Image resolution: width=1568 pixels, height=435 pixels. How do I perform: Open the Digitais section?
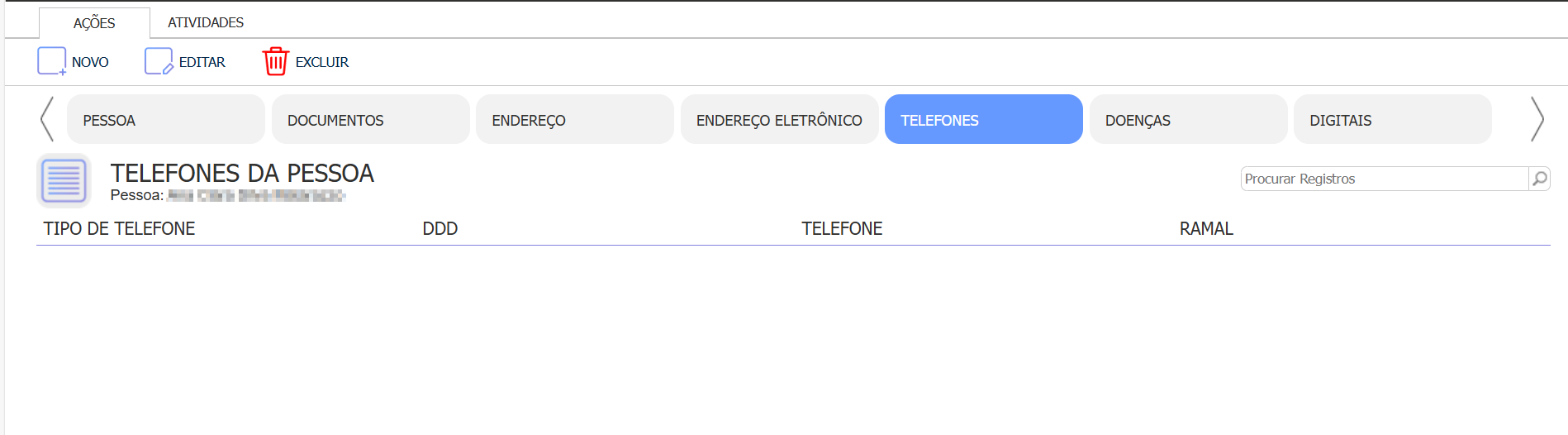point(1392,120)
